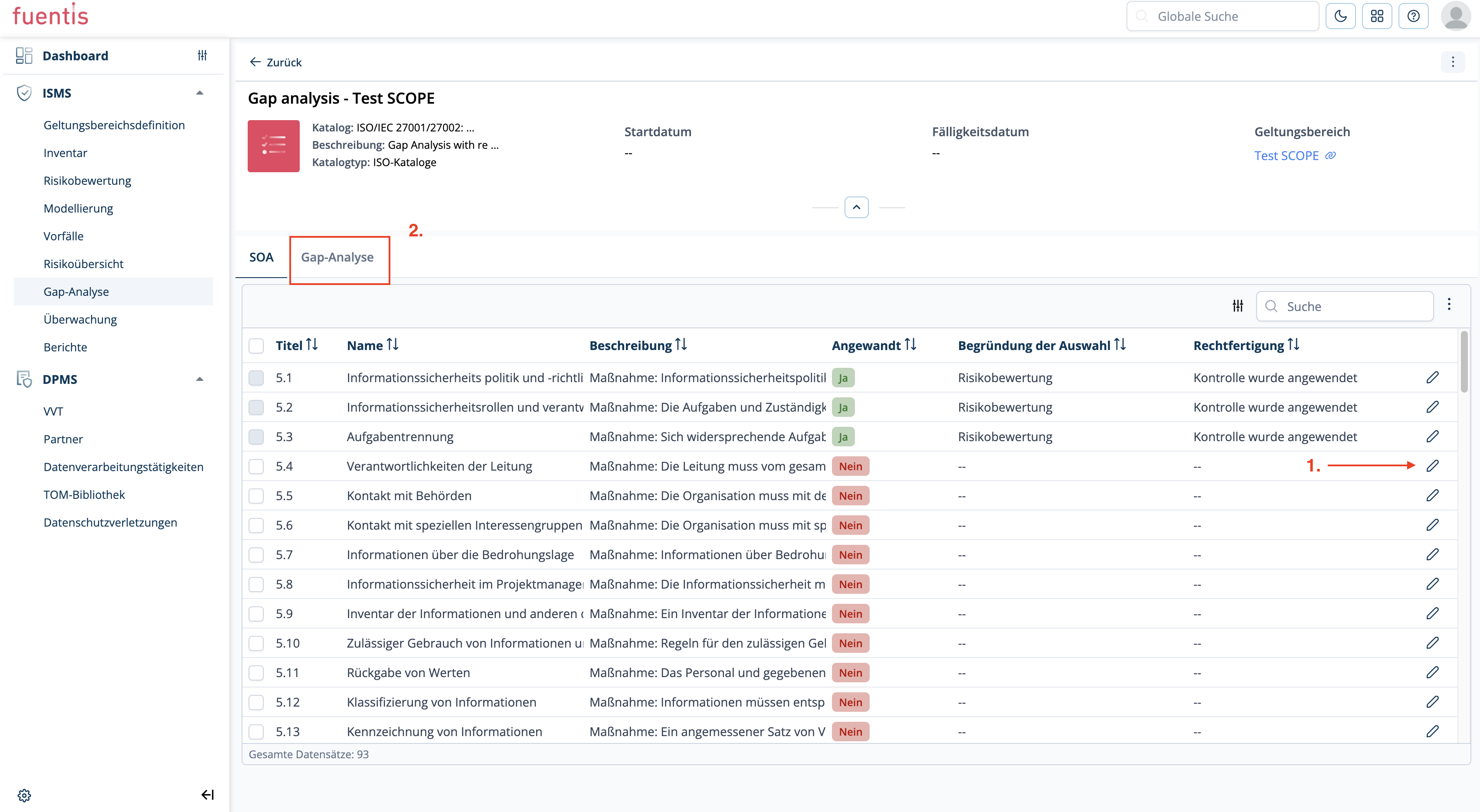Collapse sidebar with arrow icon
The width and height of the screenshot is (1480, 812).
pyautogui.click(x=207, y=796)
